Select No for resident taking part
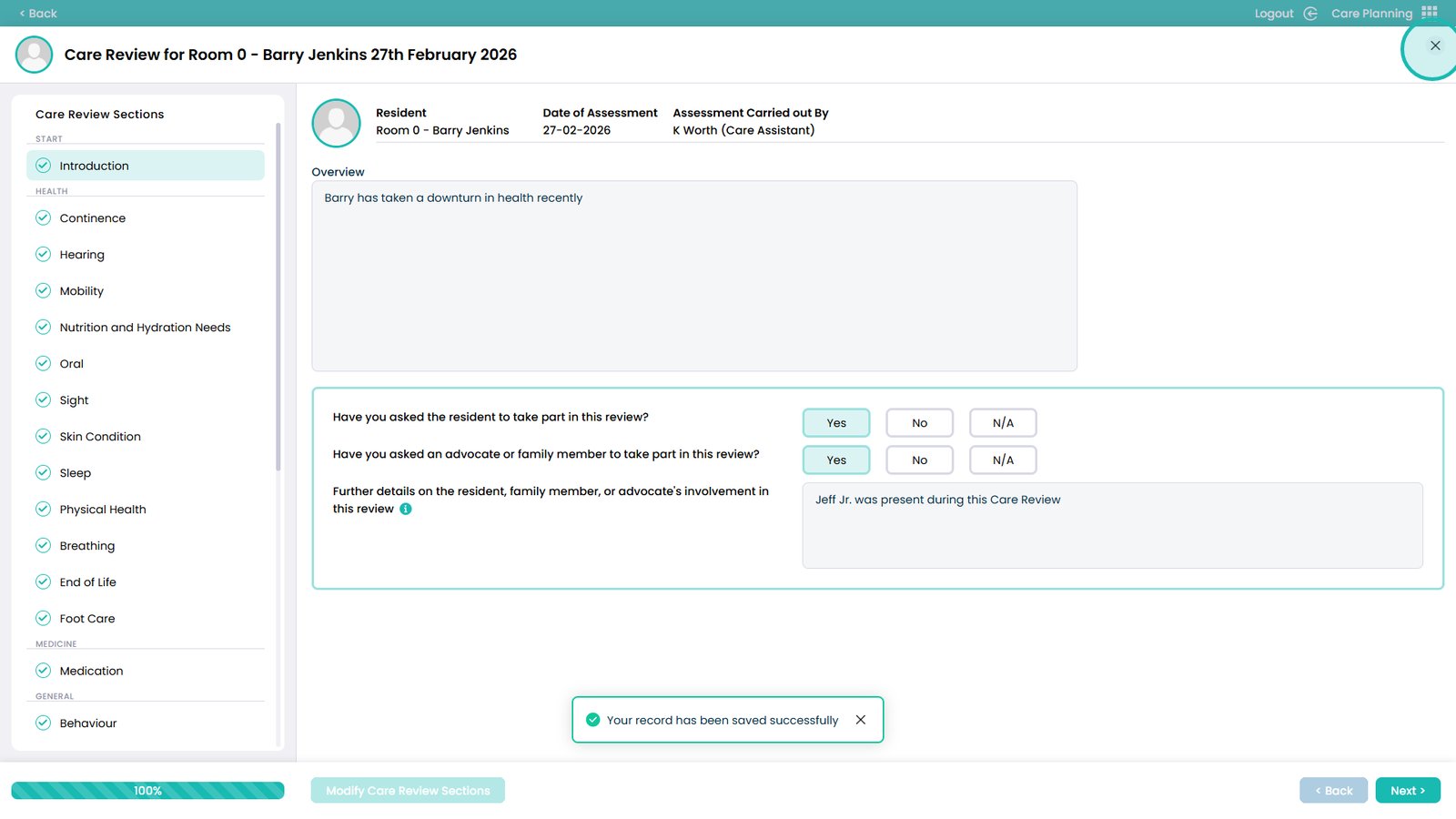 tap(919, 423)
